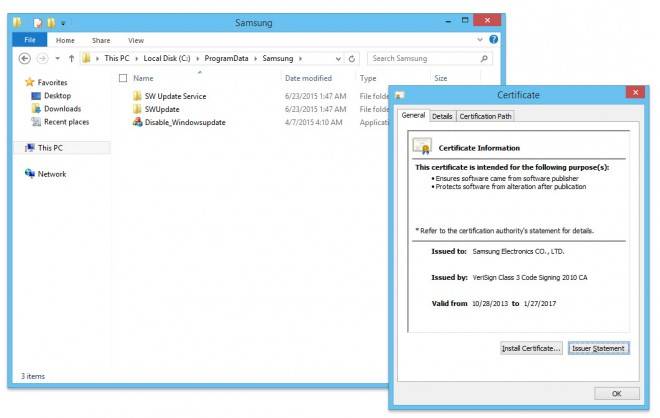660x418 pixels.
Task: Click the Network icon in navigation pane
Action: (x=29, y=173)
